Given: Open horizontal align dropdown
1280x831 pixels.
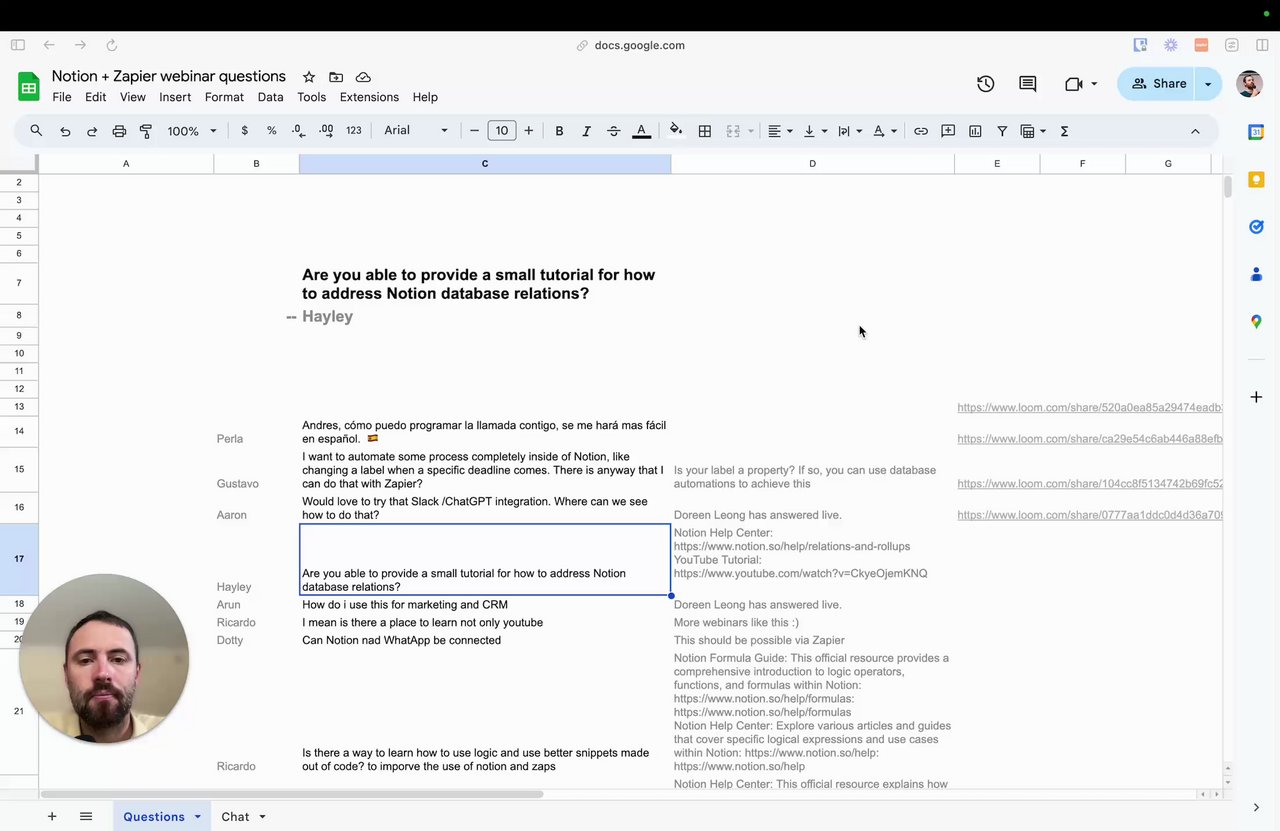Looking at the screenshot, I should pyautogui.click(x=780, y=131).
